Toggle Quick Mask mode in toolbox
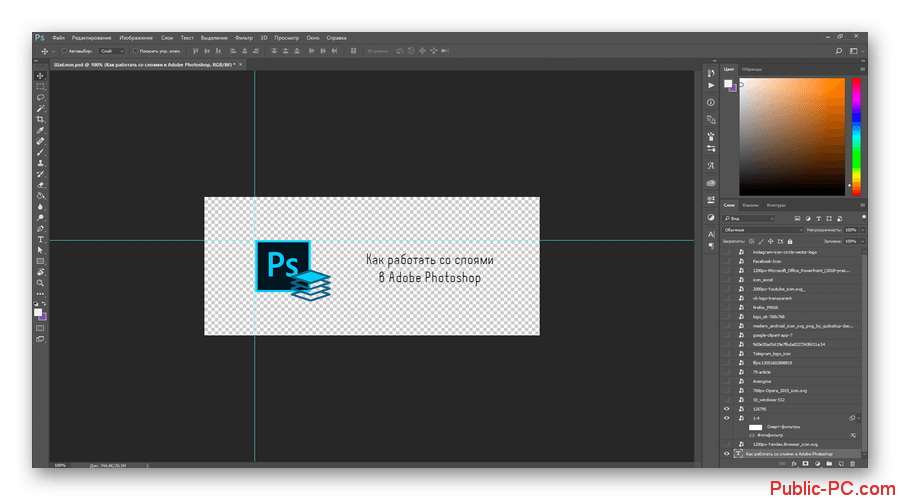Image resolution: width=900 pixels, height=500 pixels. (40, 328)
